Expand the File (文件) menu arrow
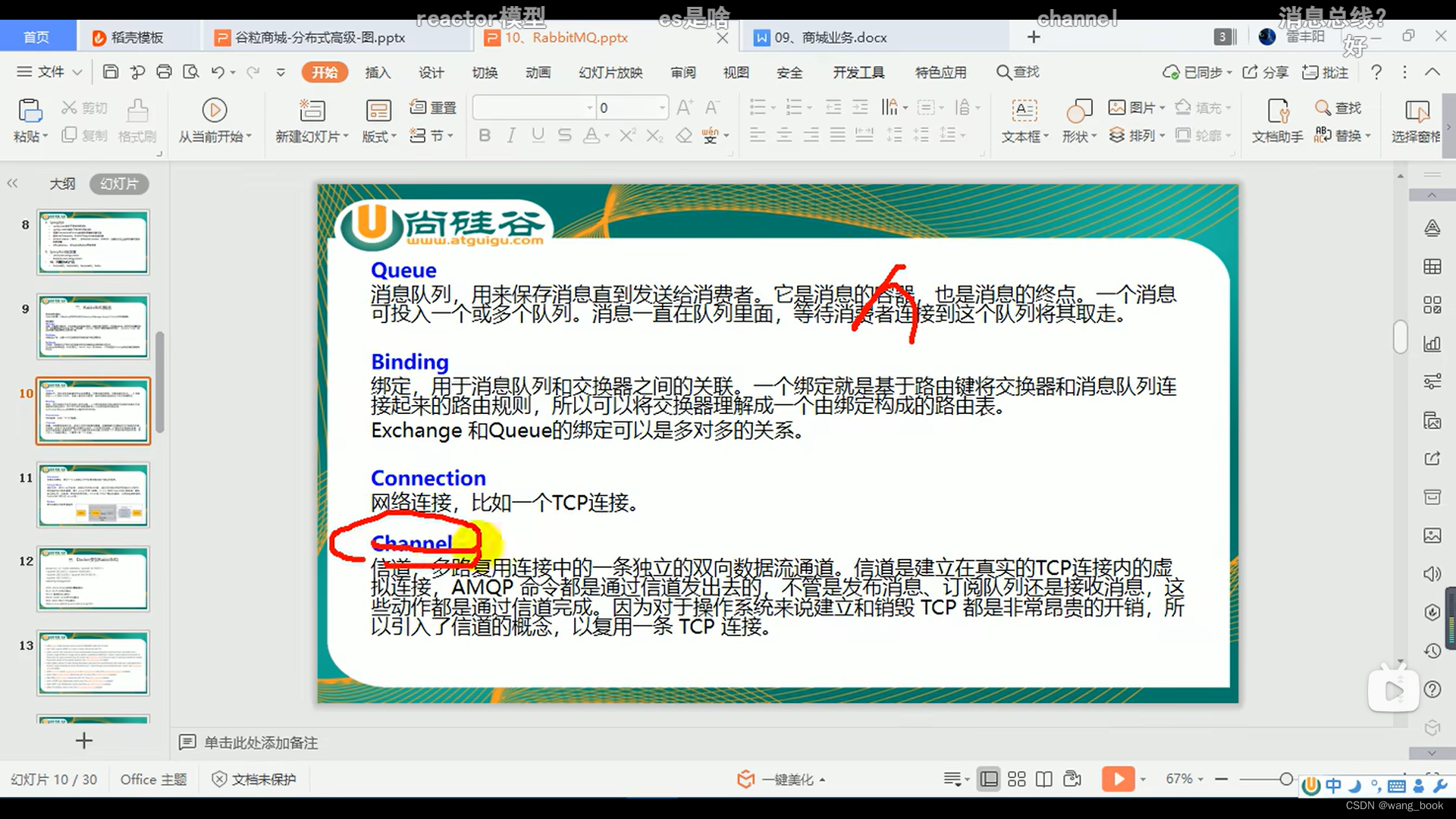 click(77, 72)
